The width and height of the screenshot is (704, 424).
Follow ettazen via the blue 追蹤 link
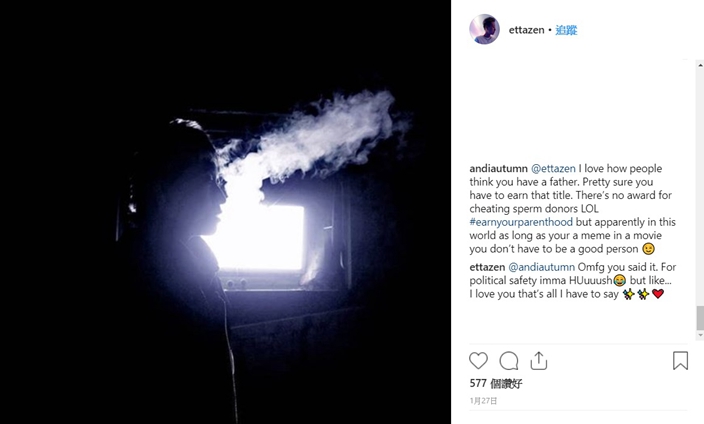[566, 30]
